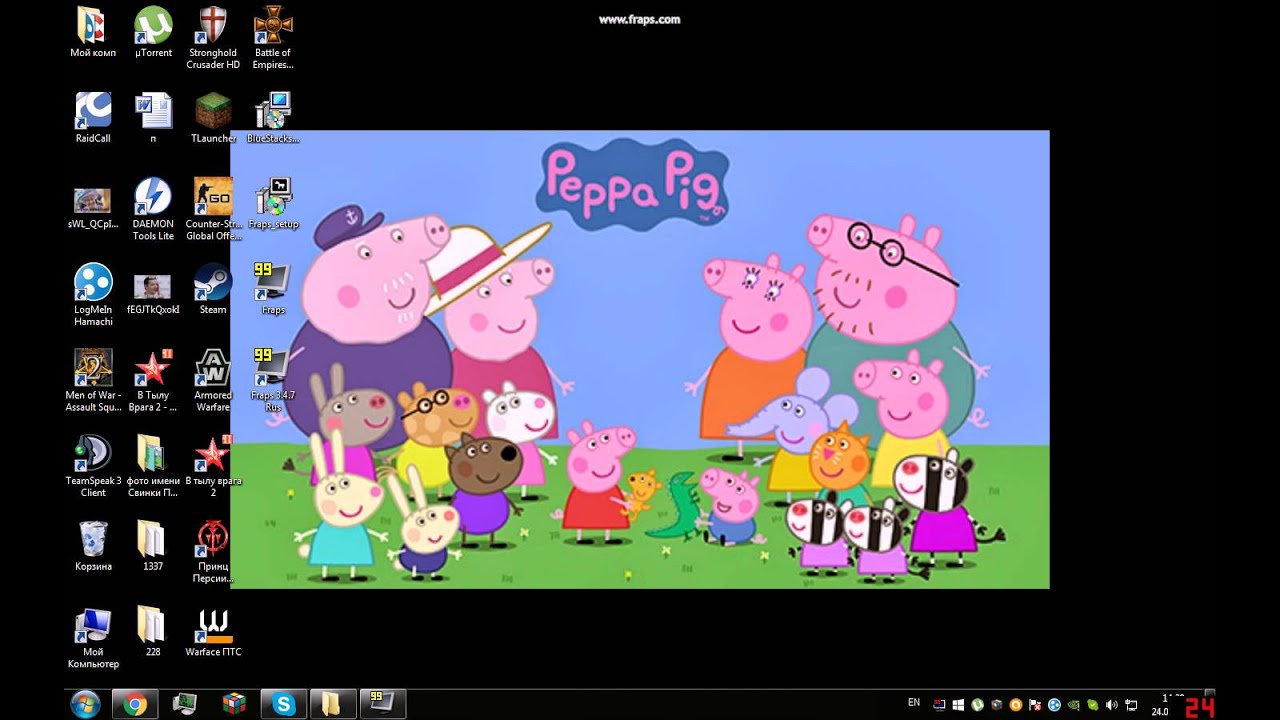Open the Windows Start button

86,704
